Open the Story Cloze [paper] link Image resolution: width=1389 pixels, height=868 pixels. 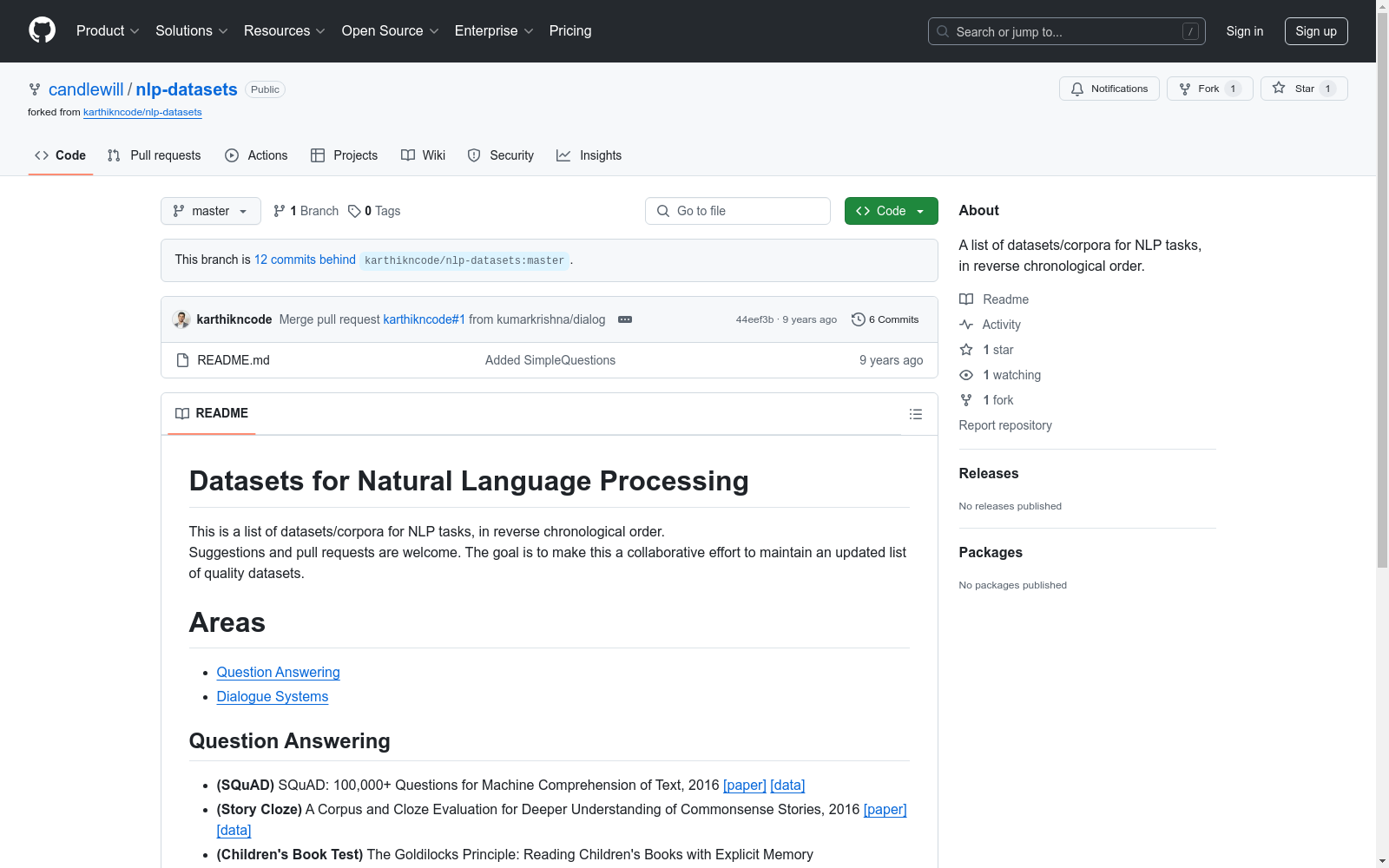point(885,809)
